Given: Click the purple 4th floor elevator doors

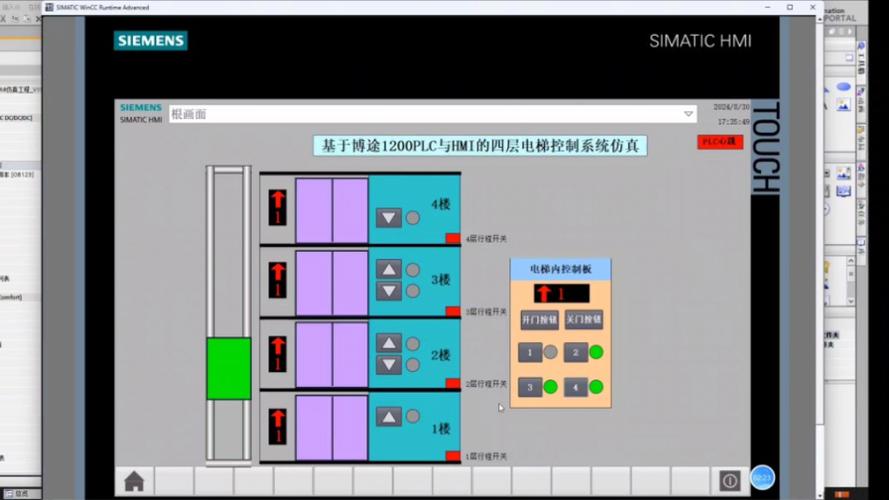Looking at the screenshot, I should [x=332, y=210].
